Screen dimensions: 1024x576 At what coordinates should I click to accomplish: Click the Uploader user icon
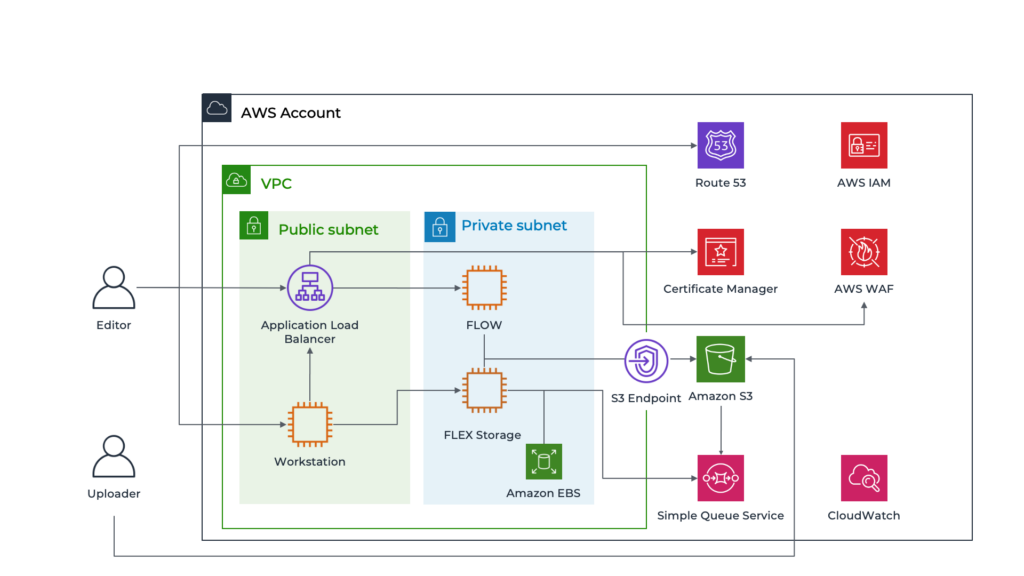point(114,456)
